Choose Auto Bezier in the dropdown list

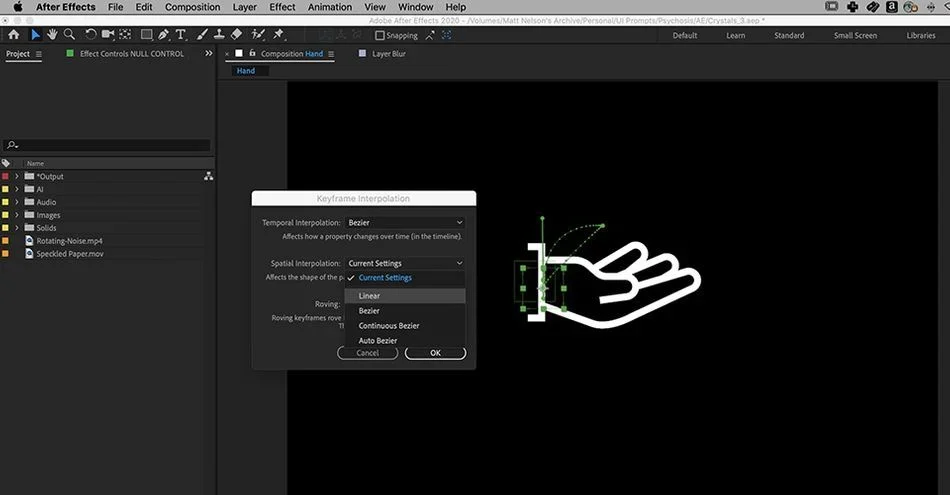point(405,340)
